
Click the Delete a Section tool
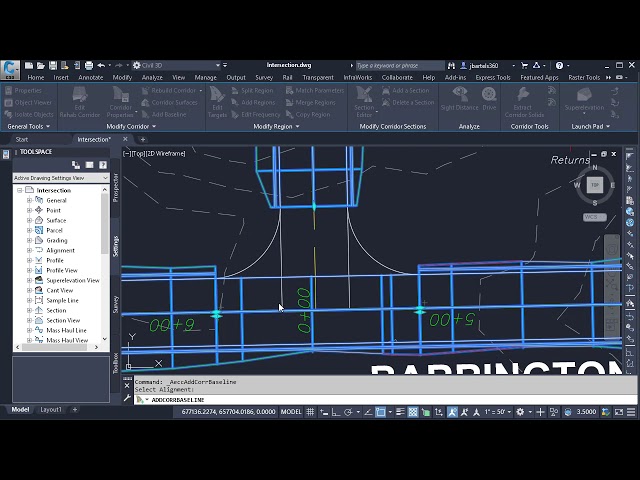coord(408,102)
